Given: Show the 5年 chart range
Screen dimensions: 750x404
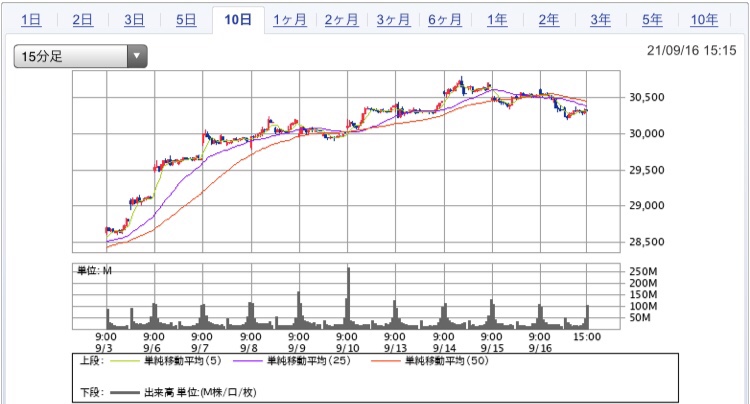Looking at the screenshot, I should [x=652, y=20].
